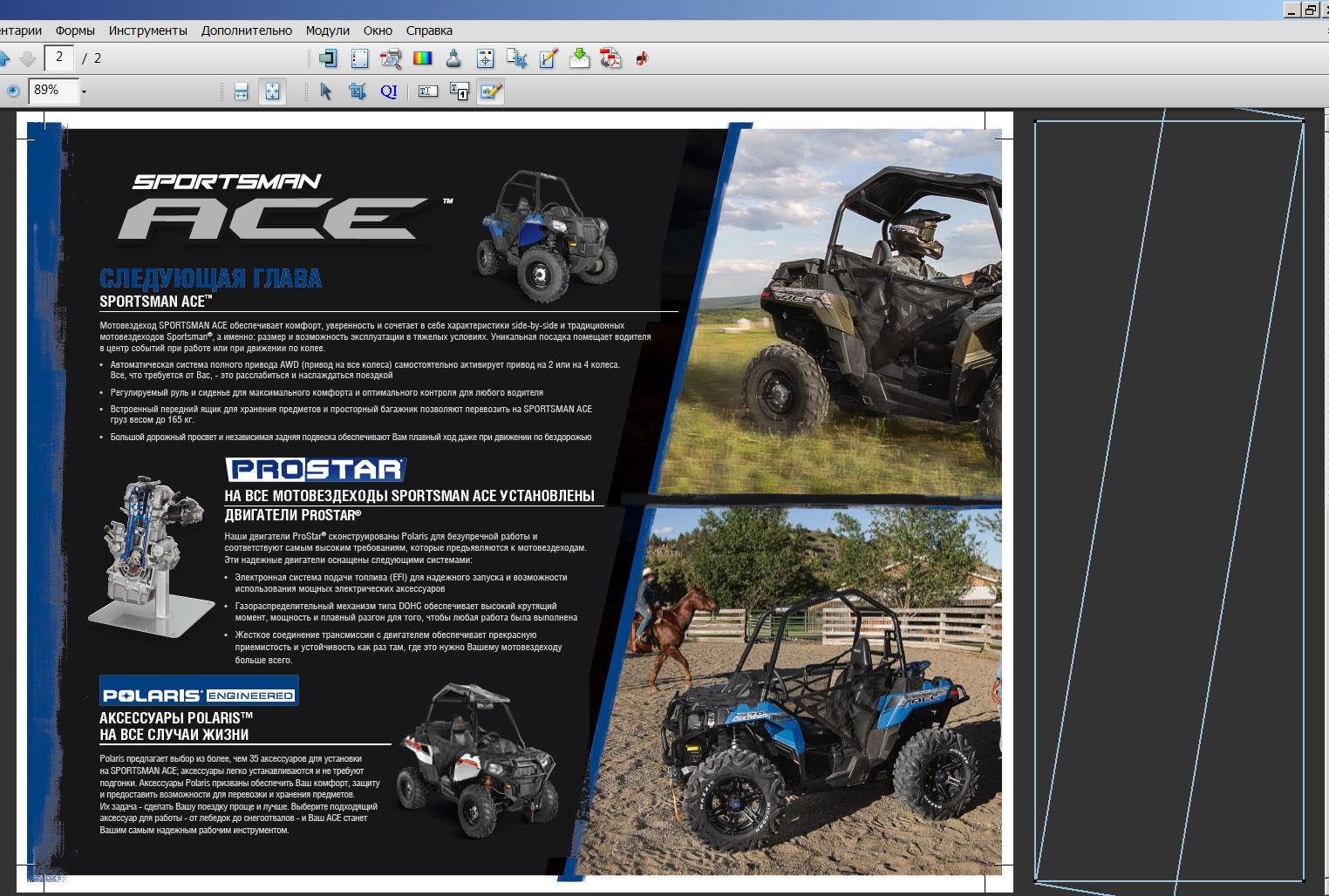Click the Crop Pages icon in top toolbar
1329x896 pixels.
pos(516,58)
